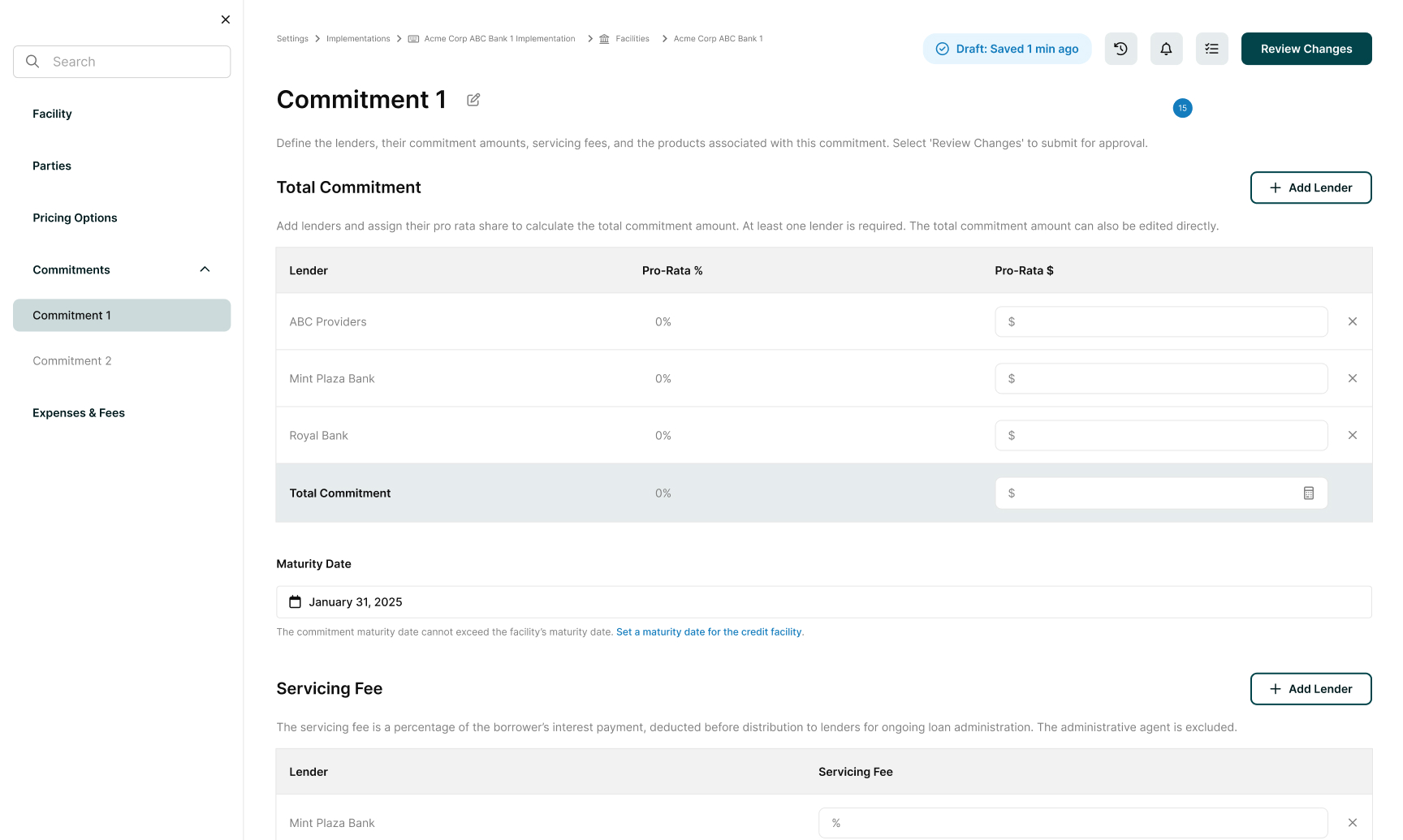Collapse the Commitments section in the sidebar
The height and width of the screenshot is (840, 1403).
204,269
